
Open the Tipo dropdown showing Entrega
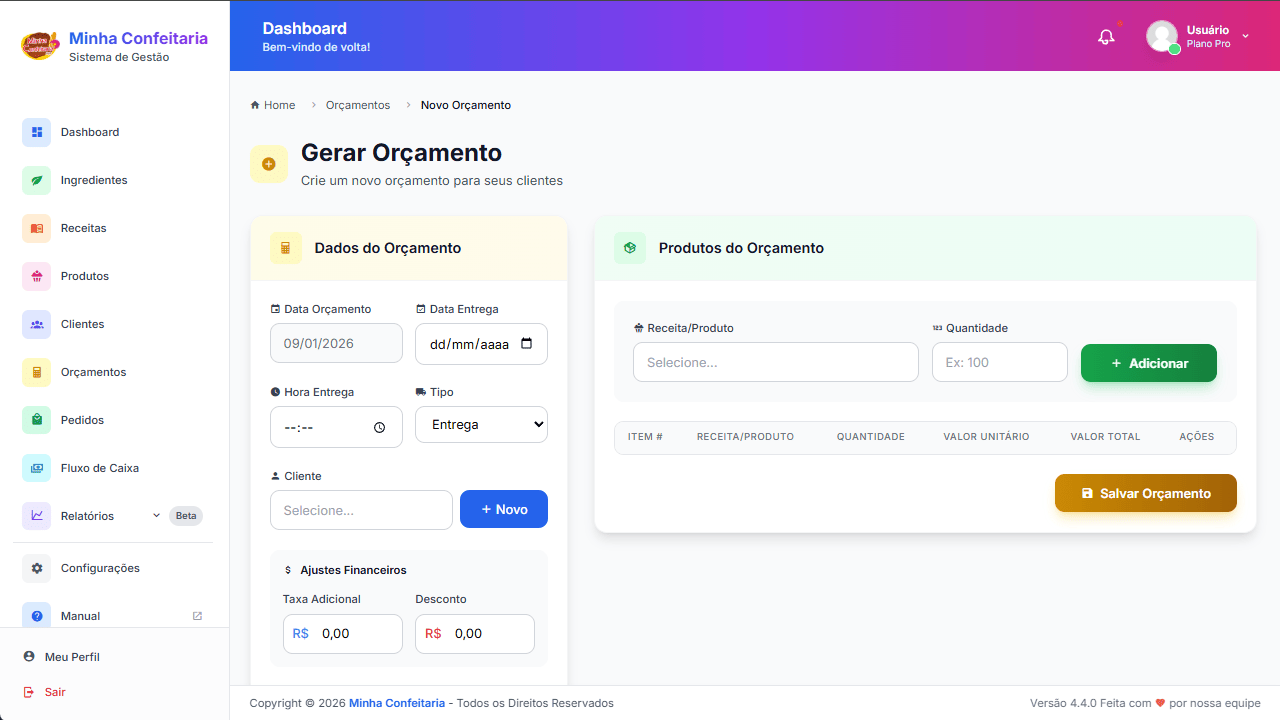tap(481, 424)
